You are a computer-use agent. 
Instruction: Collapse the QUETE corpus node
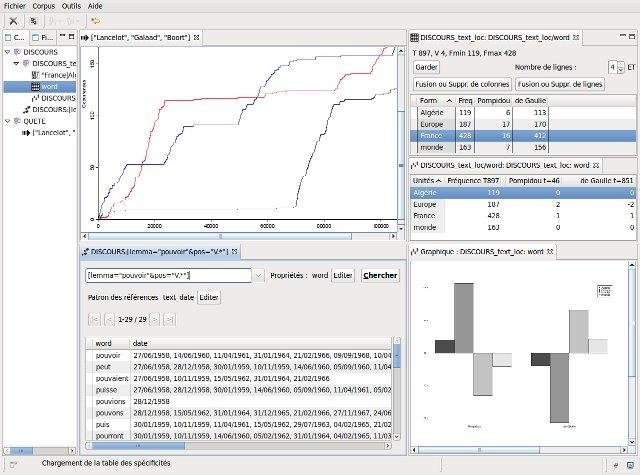click(x=8, y=121)
